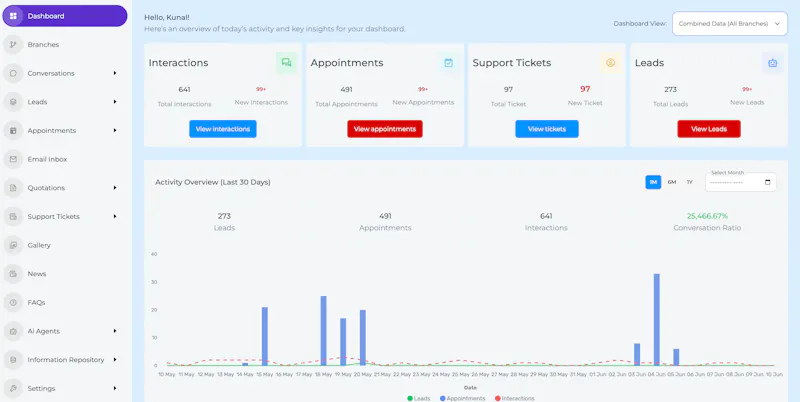This screenshot has width=800, height=402.
Task: Click the Settings wrench icon
Action: (x=13, y=388)
